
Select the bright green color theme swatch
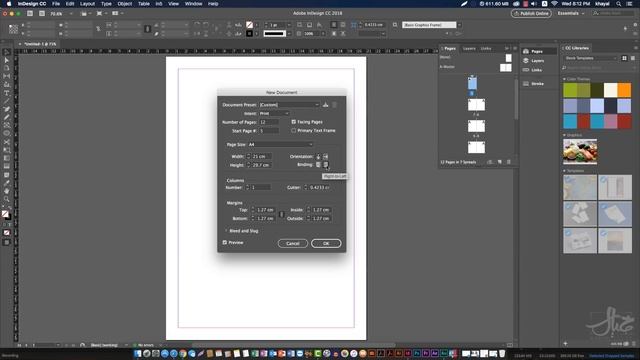pos(570,90)
